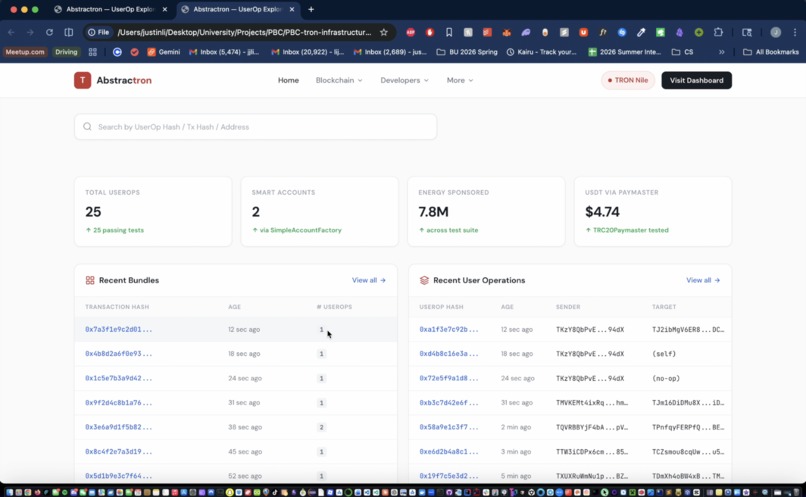This screenshot has width=806, height=497.
Task: Expand the Blockchain nav dropdown
Action: 339,80
